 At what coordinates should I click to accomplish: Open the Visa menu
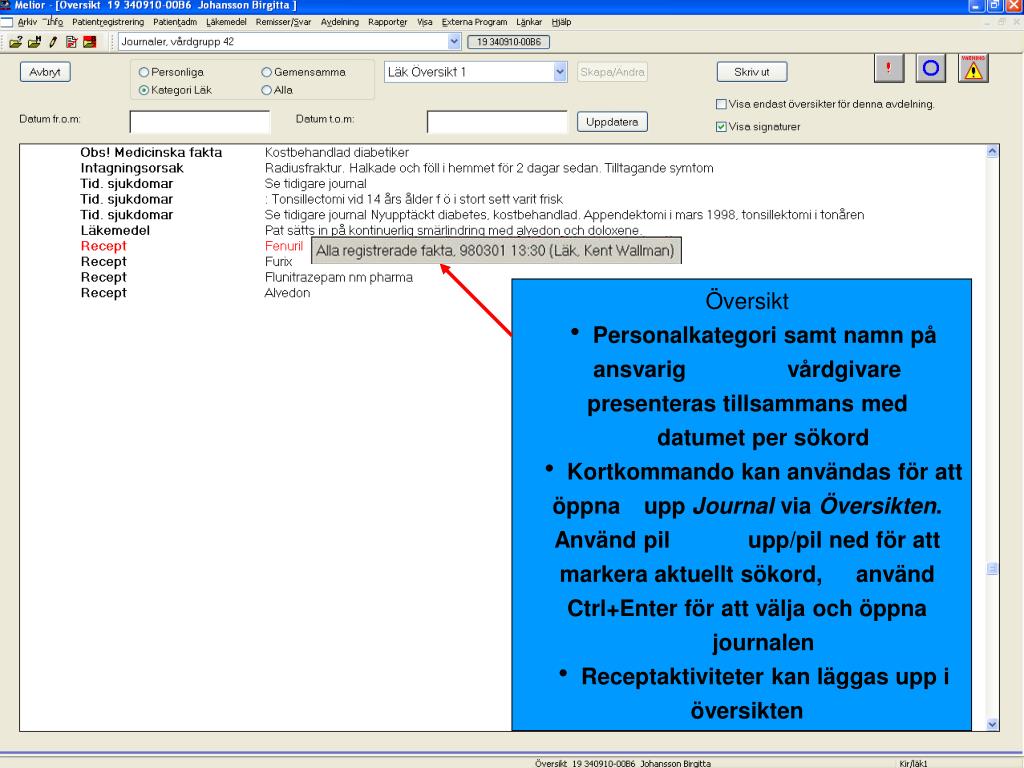tap(424, 22)
